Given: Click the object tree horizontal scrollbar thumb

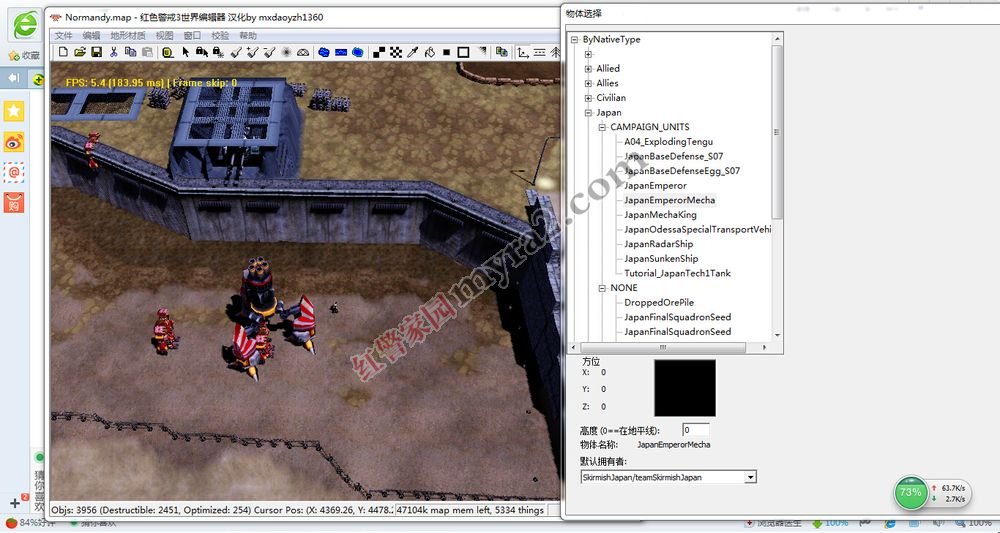Looking at the screenshot, I should click(662, 347).
